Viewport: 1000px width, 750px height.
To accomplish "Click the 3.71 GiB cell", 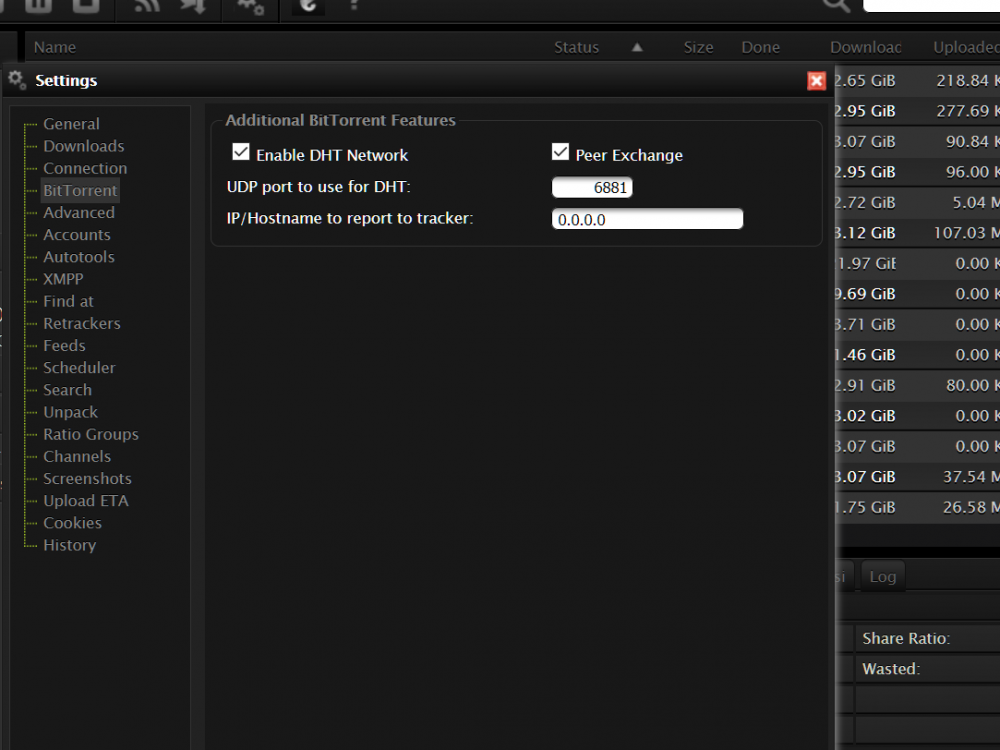I will [865, 325].
